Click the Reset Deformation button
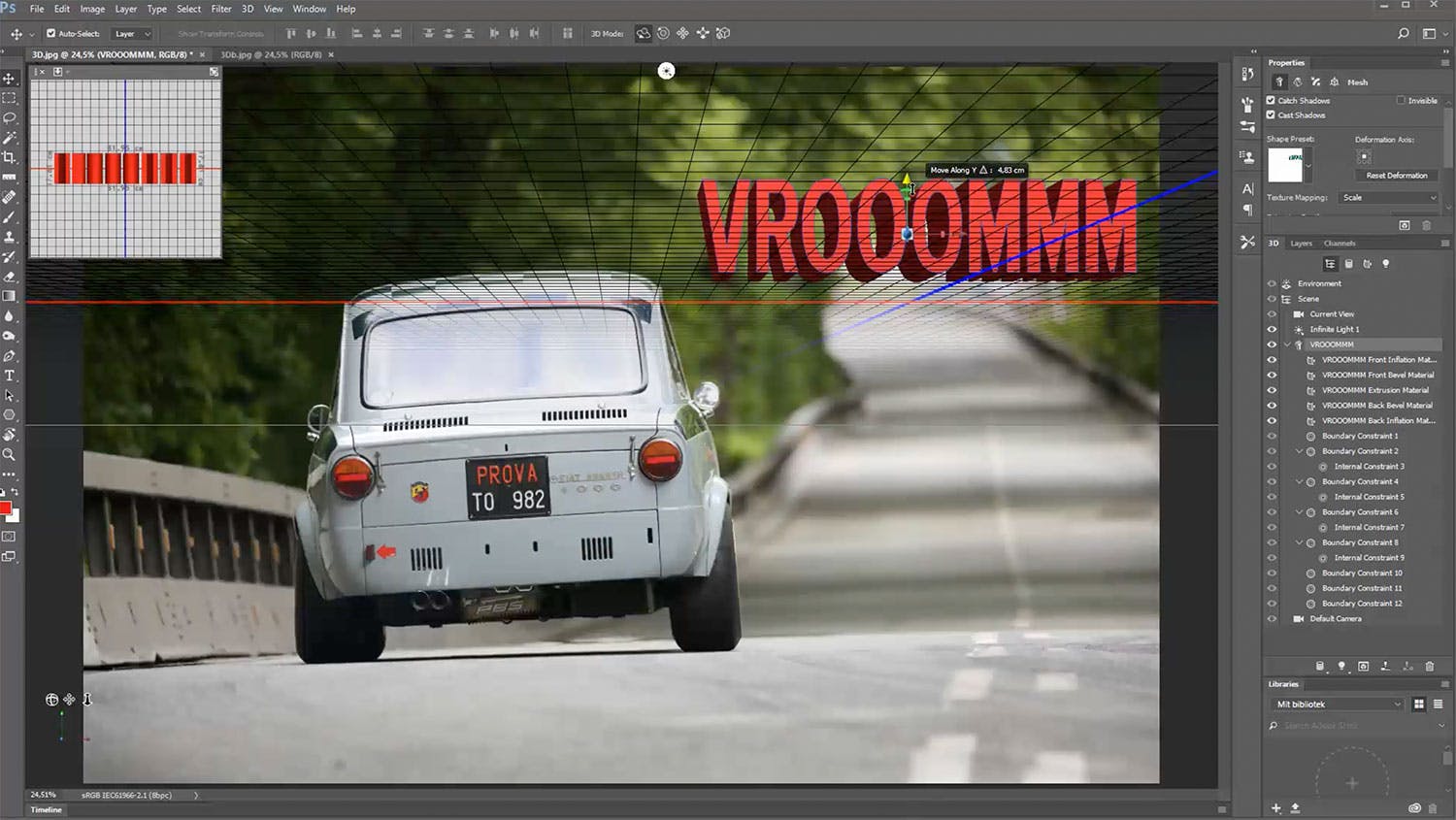 [x=1396, y=176]
